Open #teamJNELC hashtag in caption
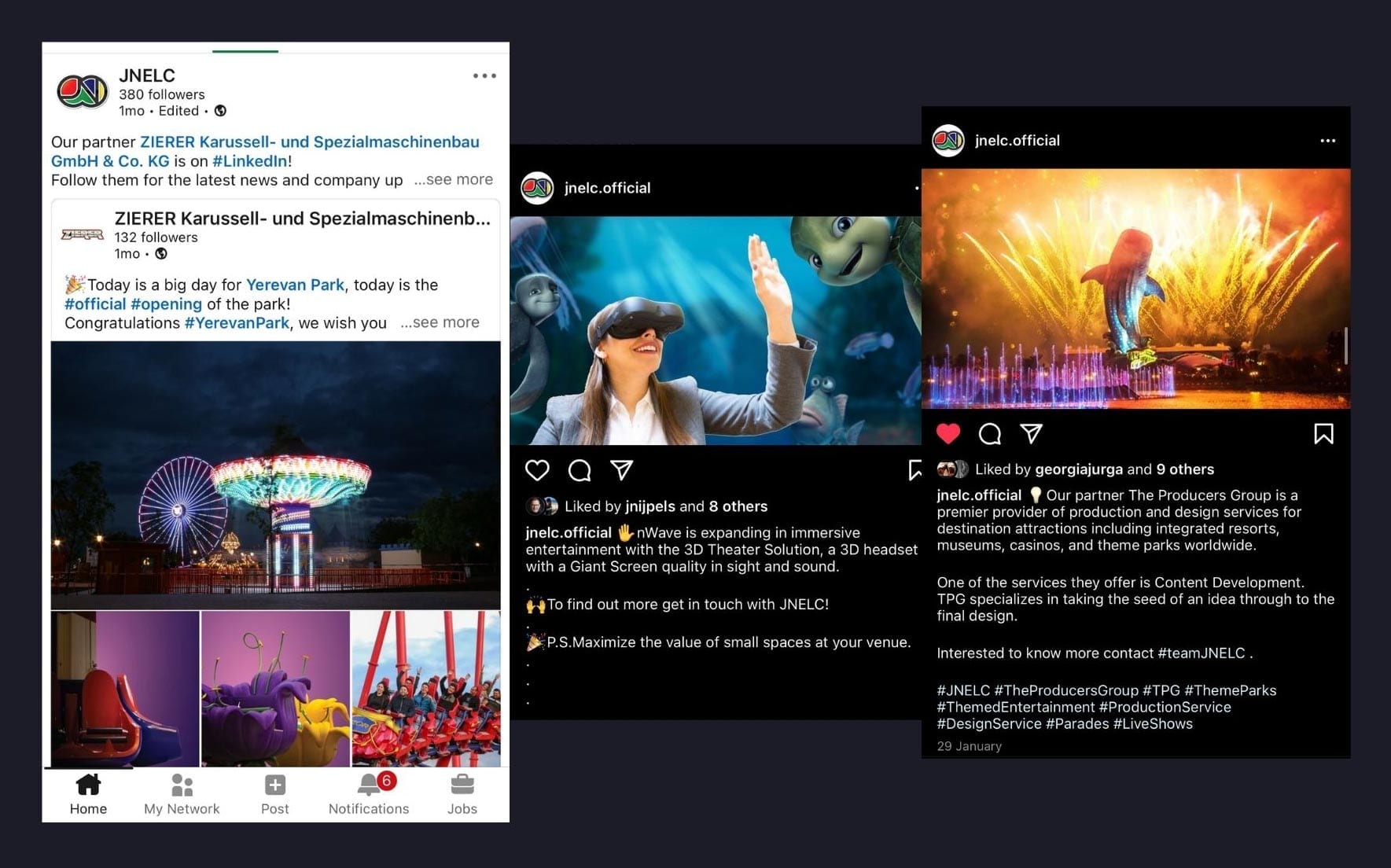This screenshot has height=868, width=1391. click(x=1201, y=653)
